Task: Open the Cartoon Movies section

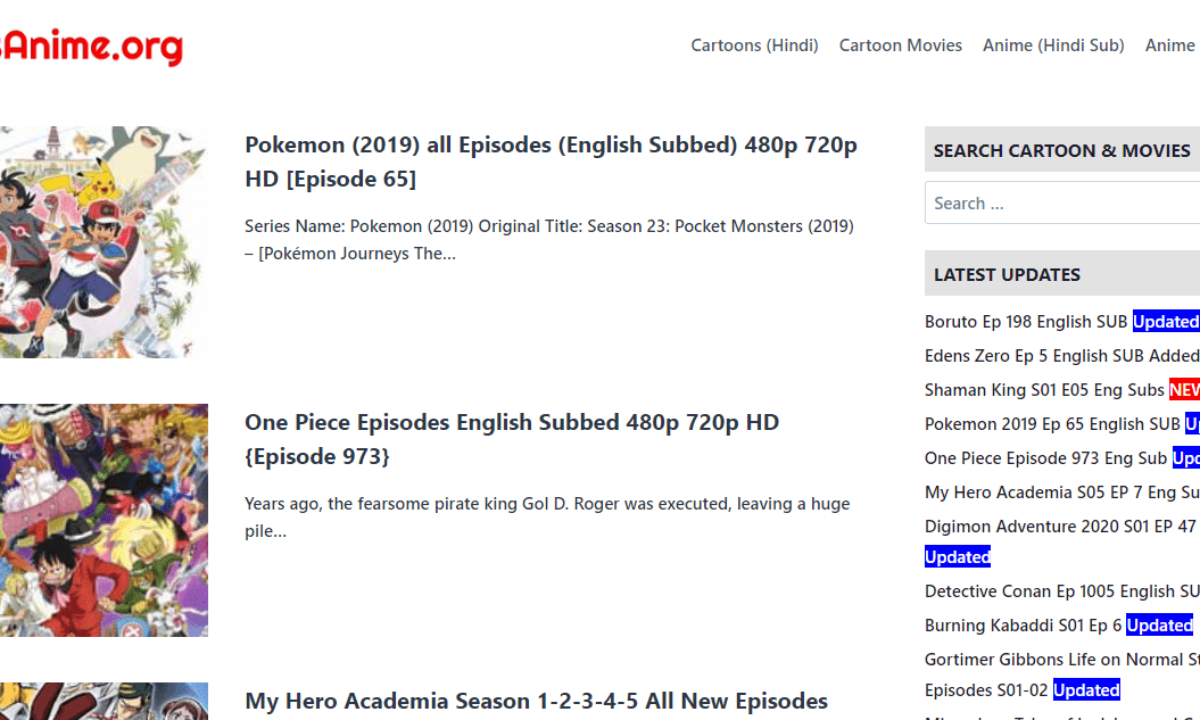Action: pyautogui.click(x=900, y=45)
